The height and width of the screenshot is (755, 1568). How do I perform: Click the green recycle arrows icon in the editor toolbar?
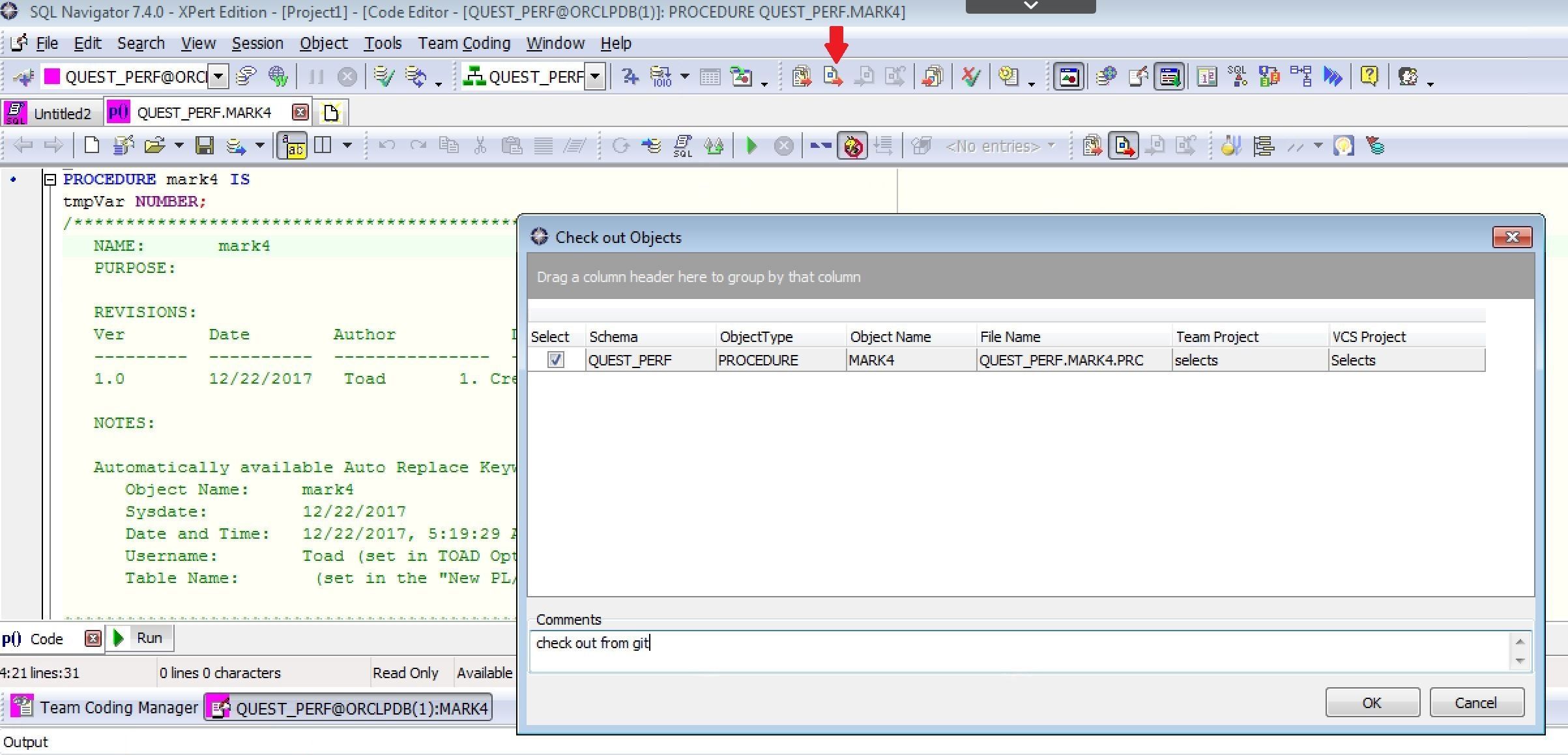tap(714, 145)
